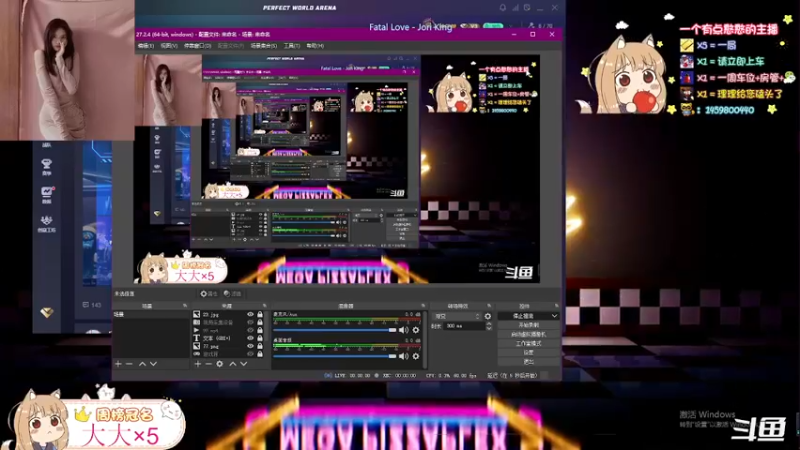800x450 pixels.
Task: Open the Scene Collection (S) menu
Action: pos(264,46)
